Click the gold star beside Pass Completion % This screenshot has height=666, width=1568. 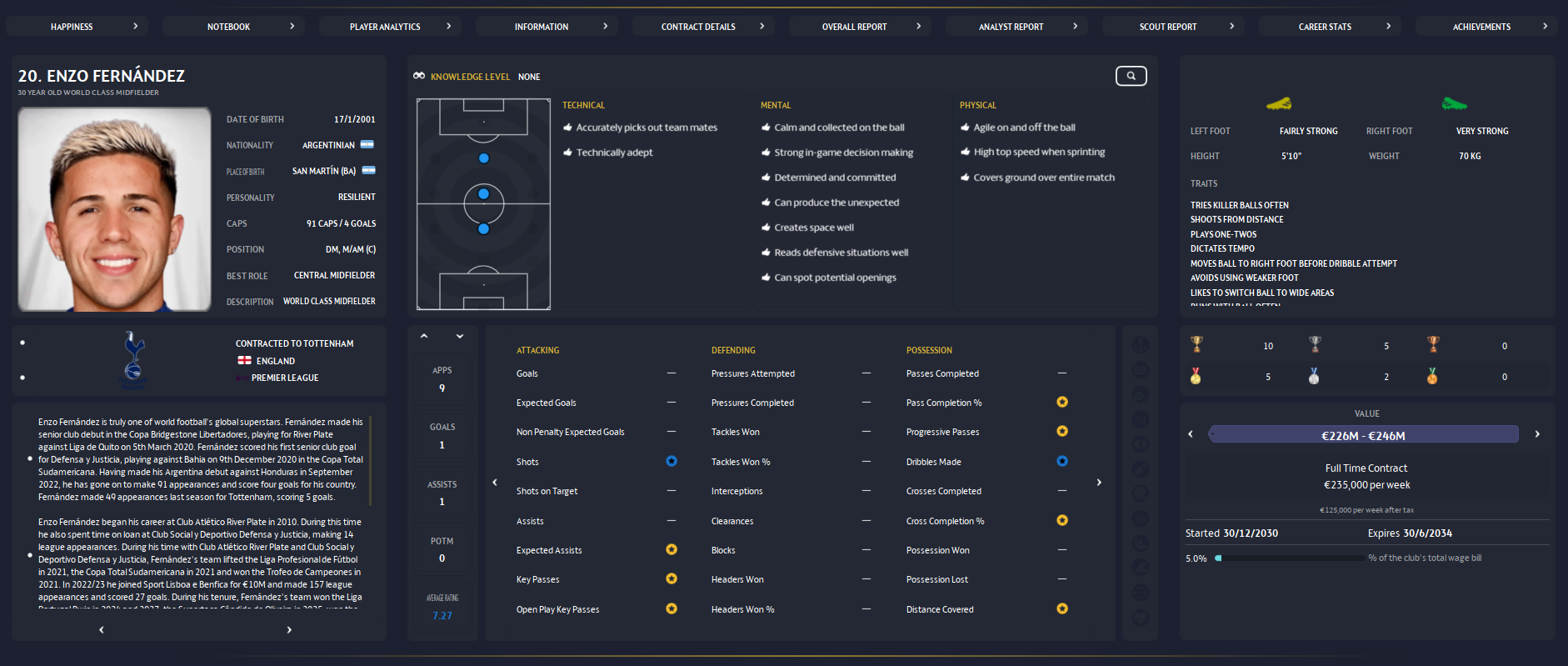click(x=1062, y=402)
